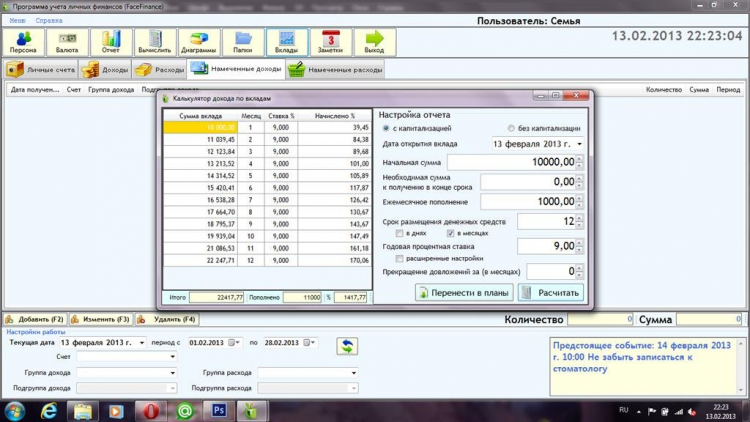Image resolution: width=750 pixels, height=422 pixels.
Task: Click the Windows Start orb
Action: pyautogui.click(x=15, y=411)
